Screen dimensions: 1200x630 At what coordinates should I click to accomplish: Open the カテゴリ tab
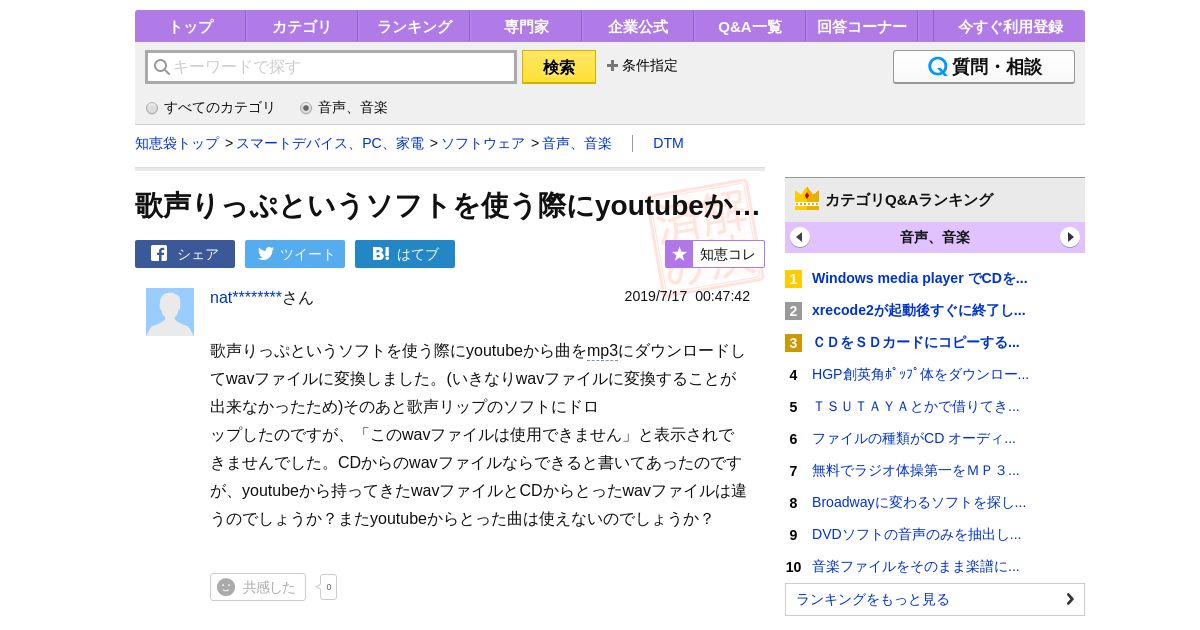[301, 26]
